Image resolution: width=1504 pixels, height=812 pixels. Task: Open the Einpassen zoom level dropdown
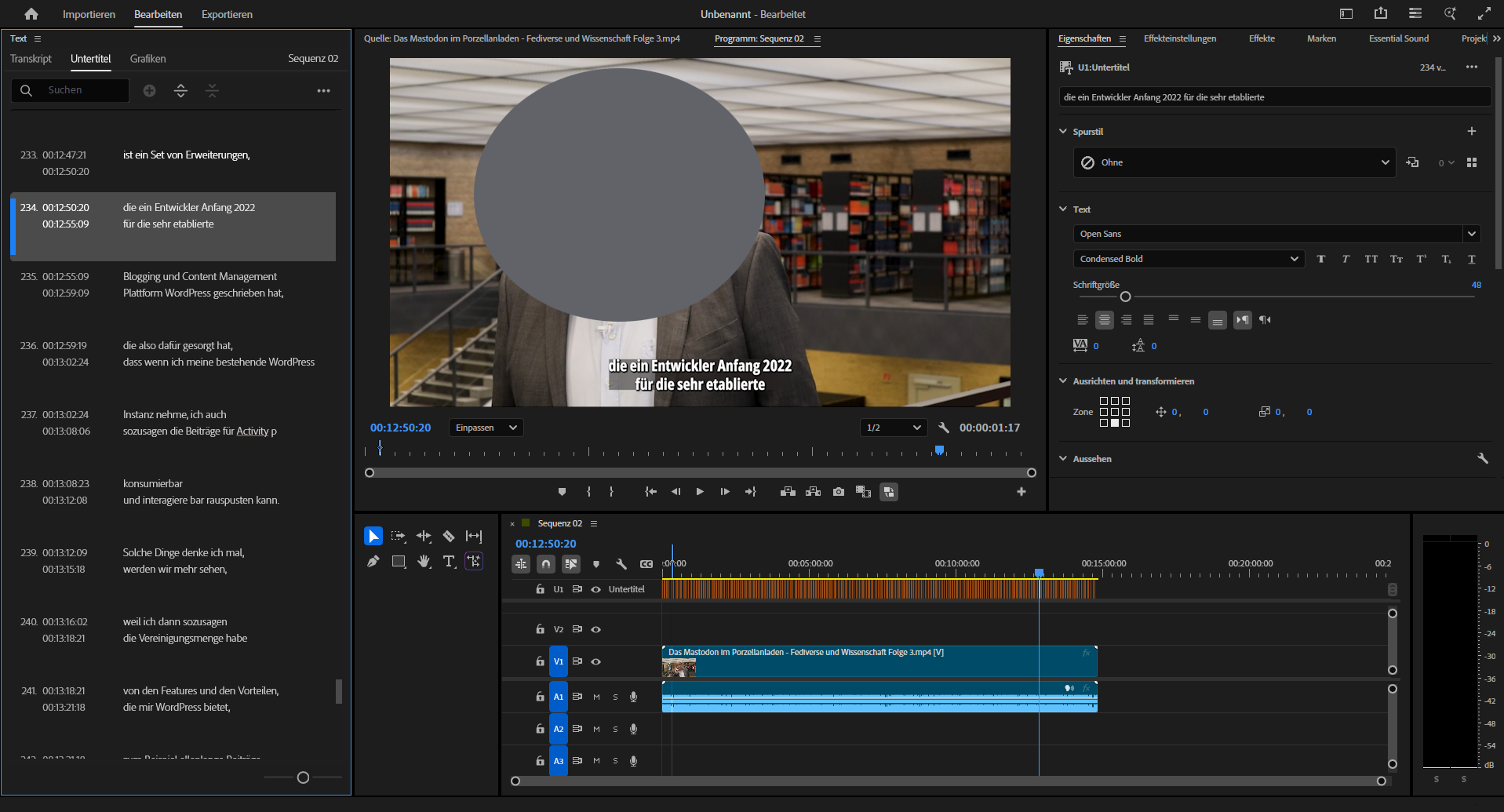point(486,428)
